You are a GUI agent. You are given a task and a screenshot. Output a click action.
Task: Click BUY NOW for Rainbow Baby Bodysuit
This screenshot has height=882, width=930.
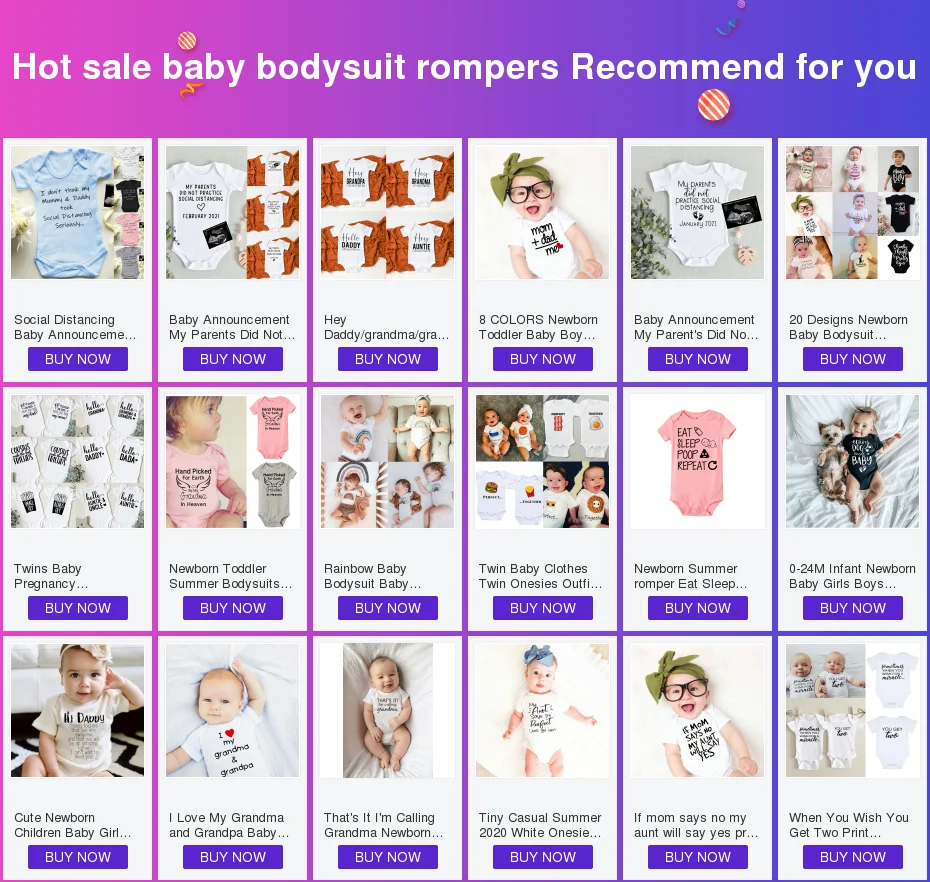pos(388,608)
